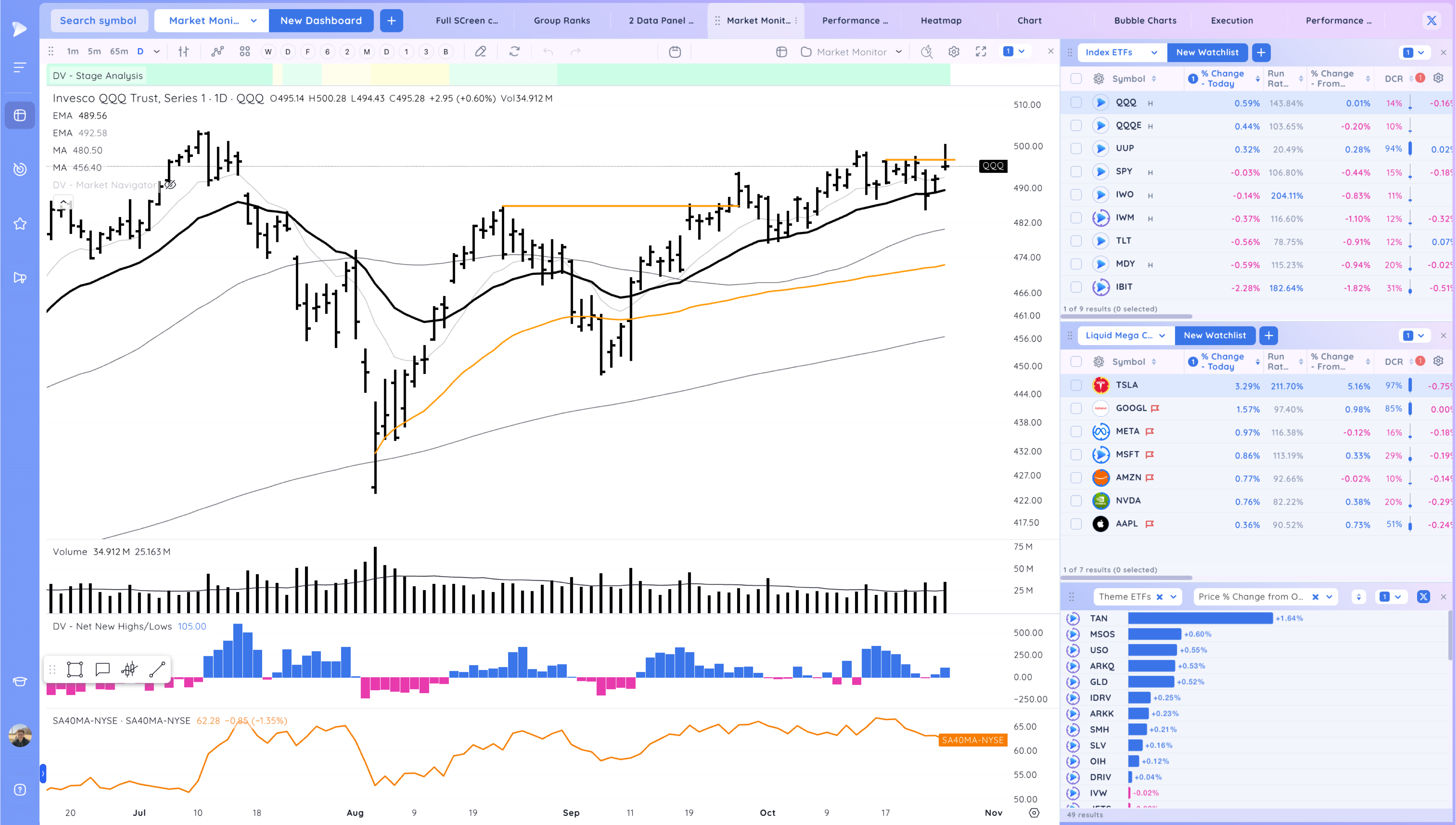Enter chart fullscreen mode
Screen dimensions: 1456x825
click(981, 52)
